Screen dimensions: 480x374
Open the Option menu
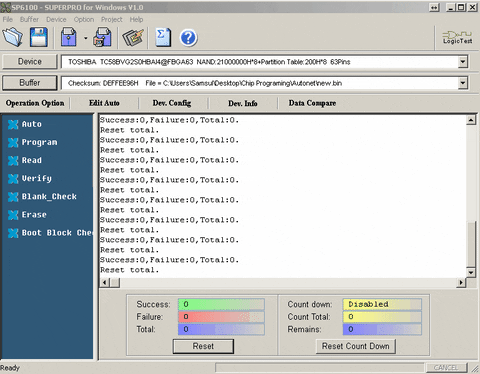tap(84, 19)
